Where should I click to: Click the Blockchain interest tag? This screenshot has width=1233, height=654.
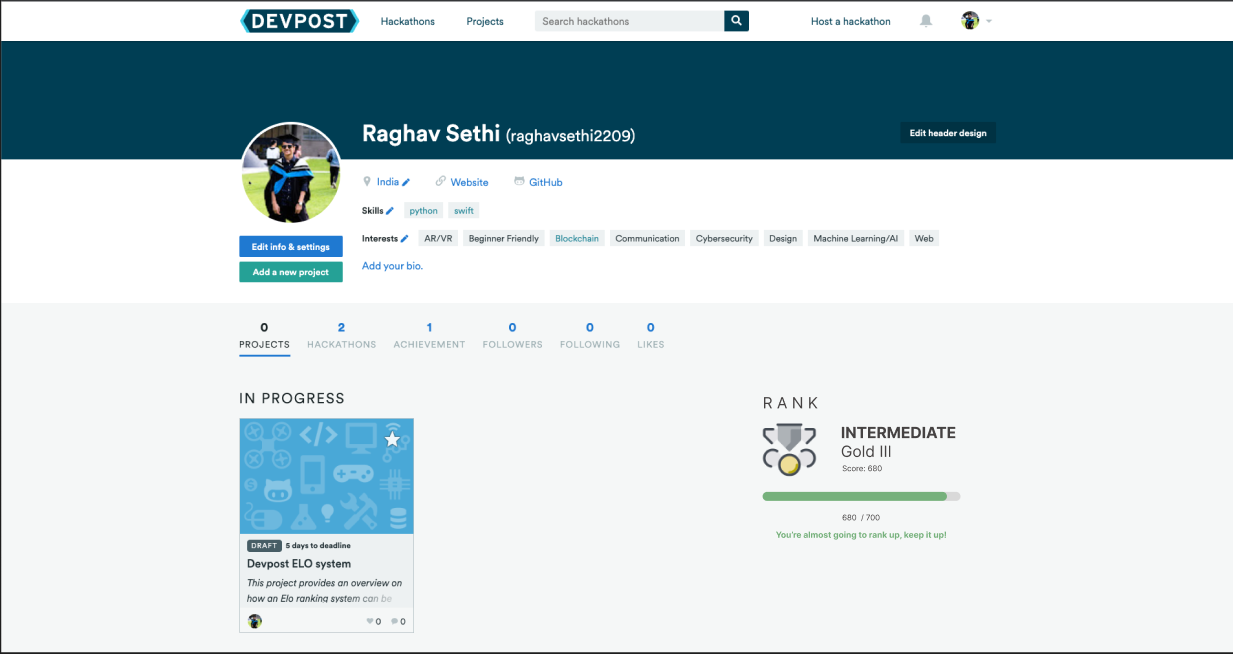tap(577, 239)
